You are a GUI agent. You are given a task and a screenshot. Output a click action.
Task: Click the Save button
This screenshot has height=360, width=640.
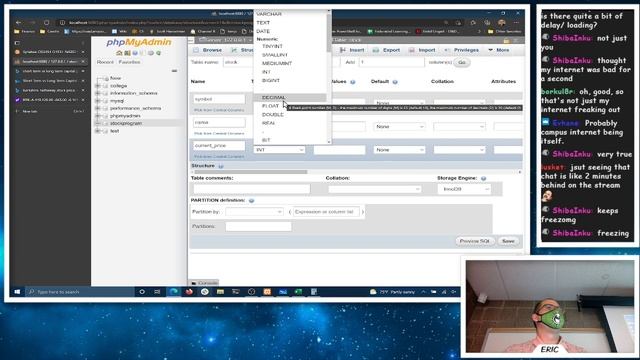click(x=508, y=241)
